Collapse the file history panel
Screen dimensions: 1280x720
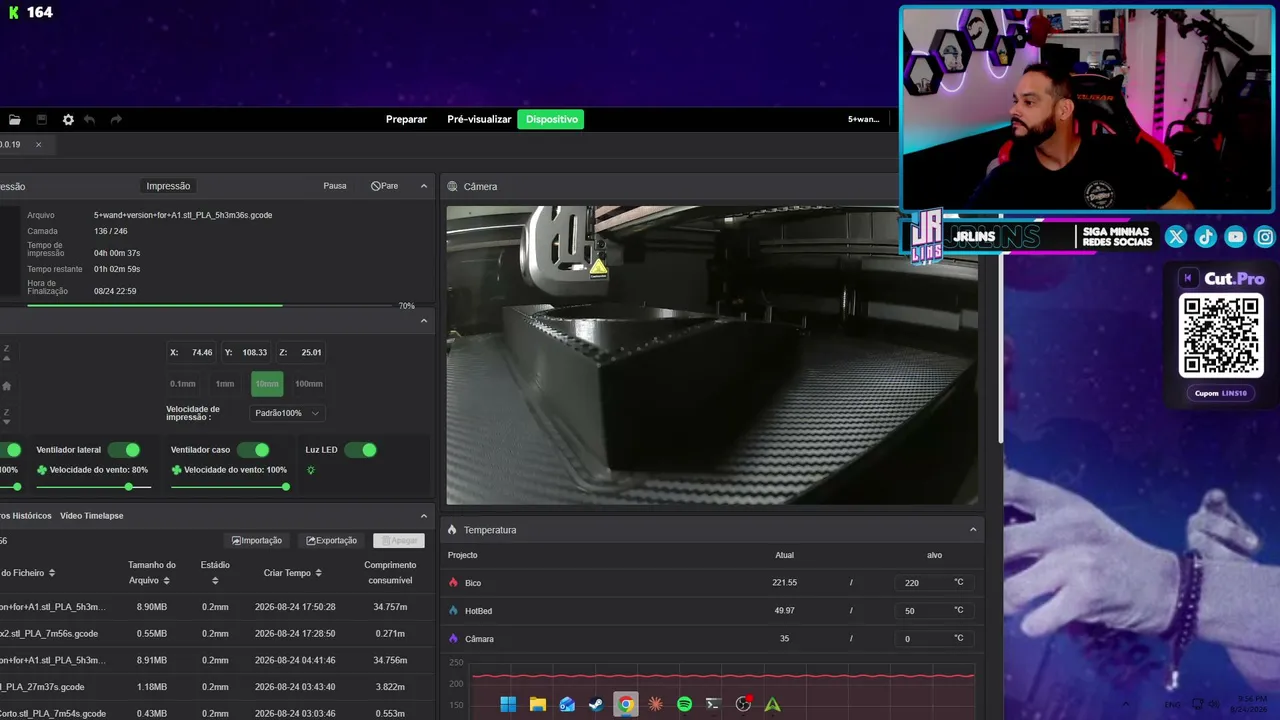coord(424,516)
